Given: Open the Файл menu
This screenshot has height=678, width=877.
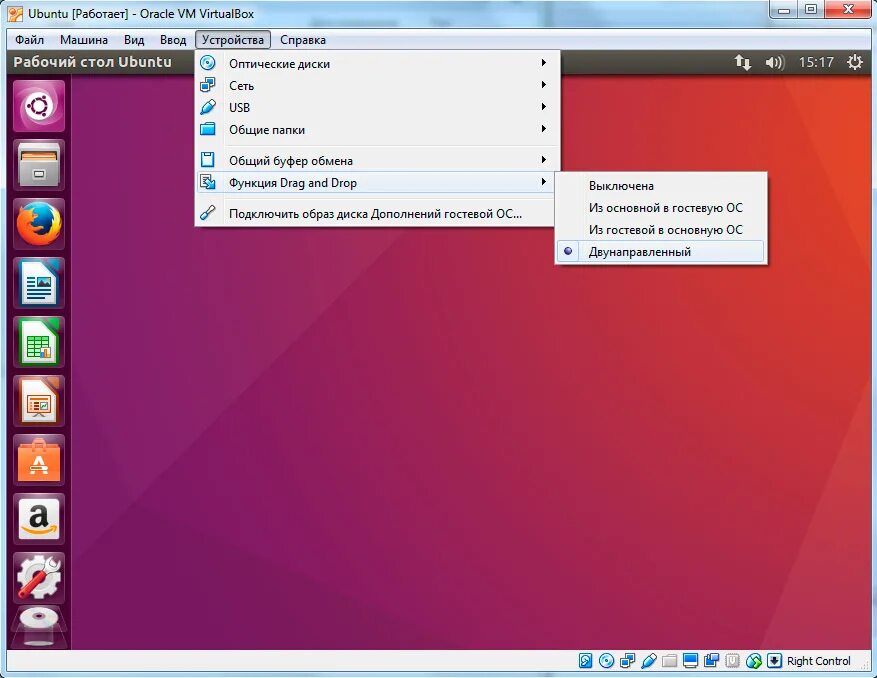Looking at the screenshot, I should point(30,40).
